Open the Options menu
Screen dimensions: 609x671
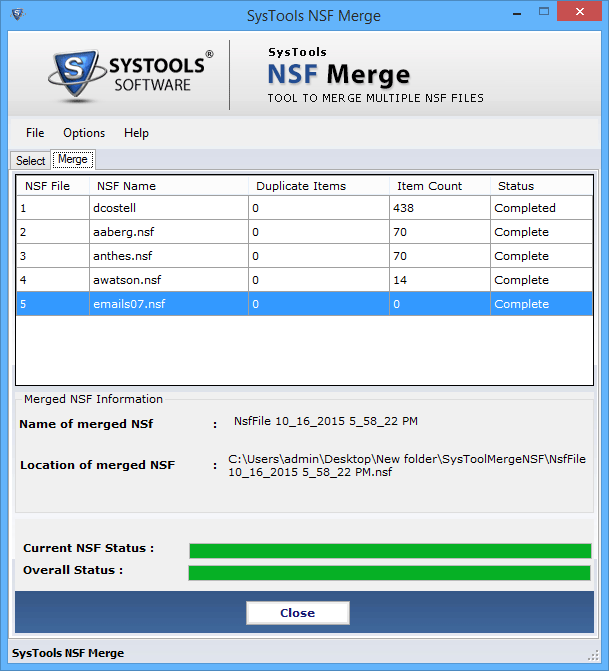[x=84, y=133]
